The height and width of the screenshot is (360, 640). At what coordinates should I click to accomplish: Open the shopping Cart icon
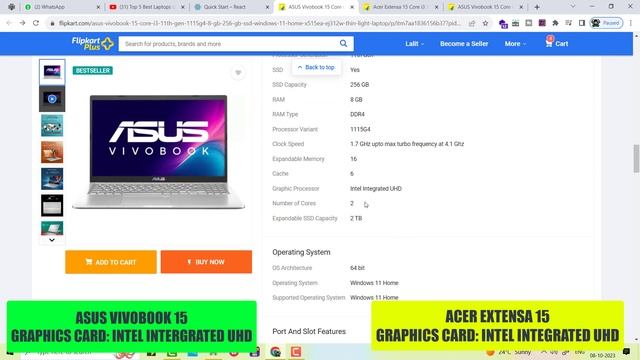[549, 42]
